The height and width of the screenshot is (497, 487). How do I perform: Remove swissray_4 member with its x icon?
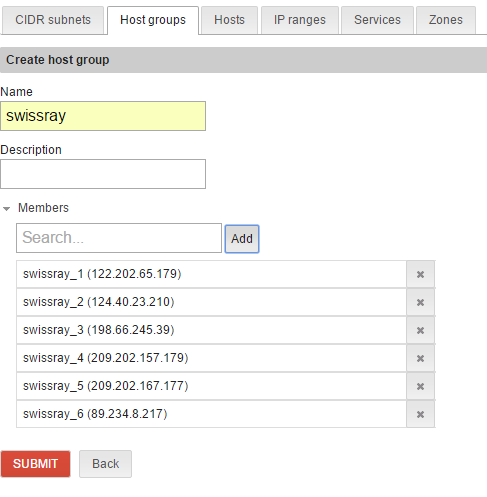click(420, 358)
